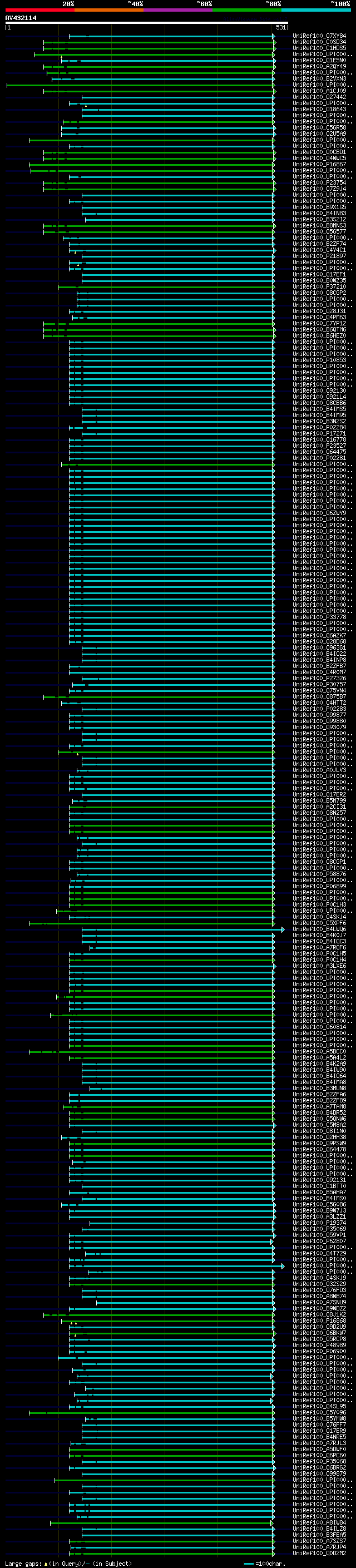
Task: Select label UniRef100_Q32S29
Action: [x=319, y=1284]
